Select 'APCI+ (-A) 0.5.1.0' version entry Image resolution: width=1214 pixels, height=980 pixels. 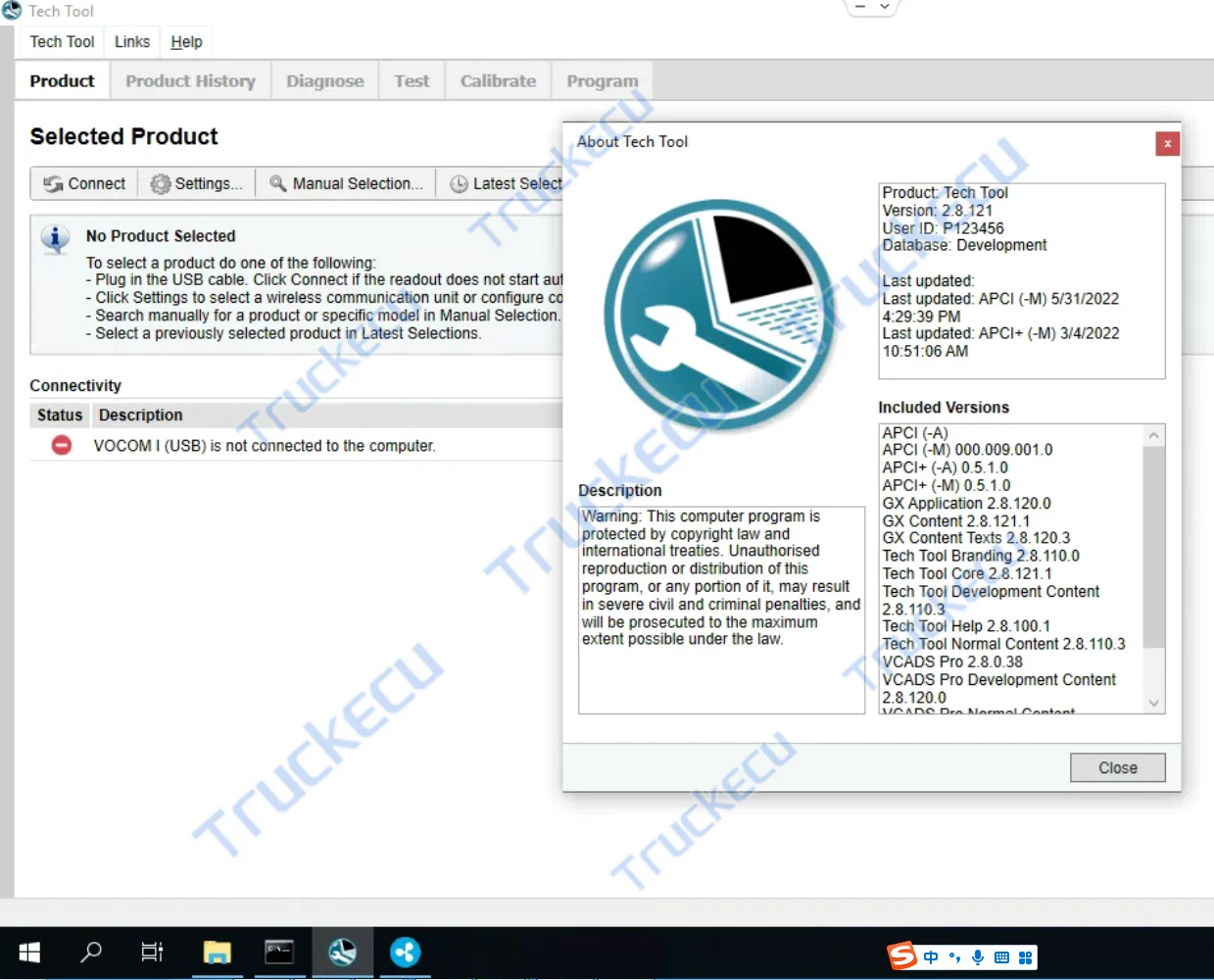coord(945,467)
